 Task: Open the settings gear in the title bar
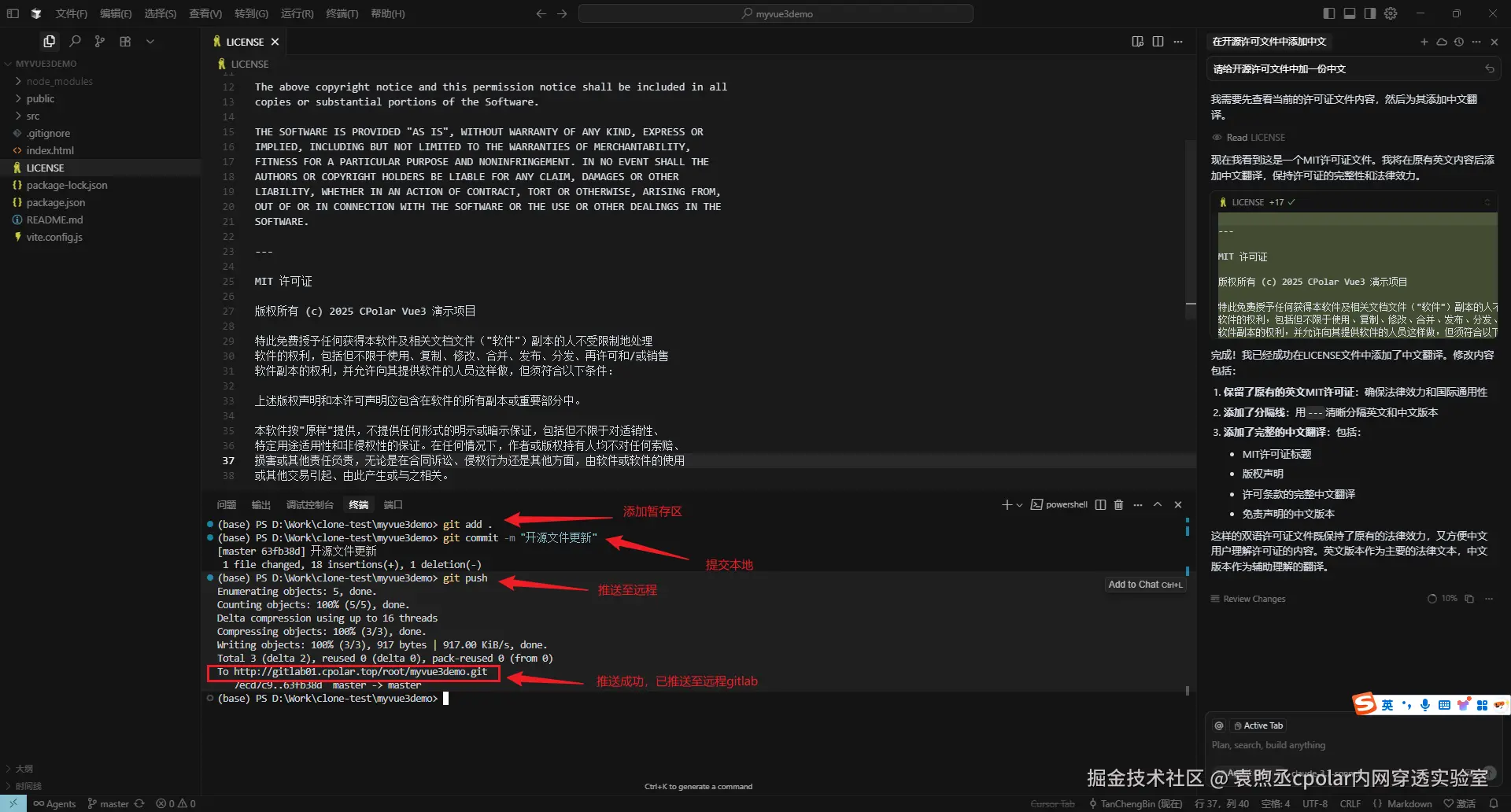(x=1391, y=13)
